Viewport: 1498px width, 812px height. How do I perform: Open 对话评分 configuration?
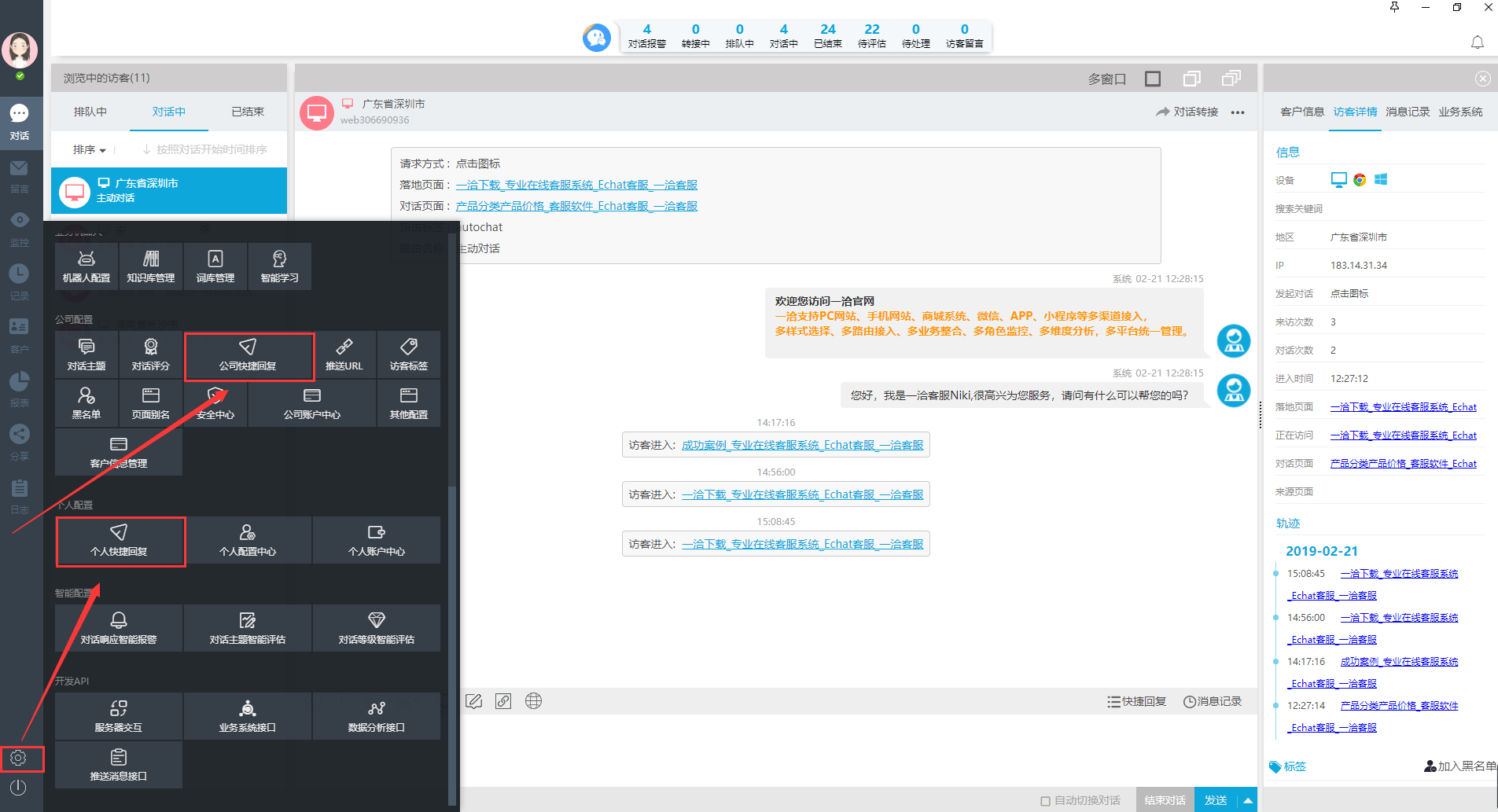(x=151, y=355)
